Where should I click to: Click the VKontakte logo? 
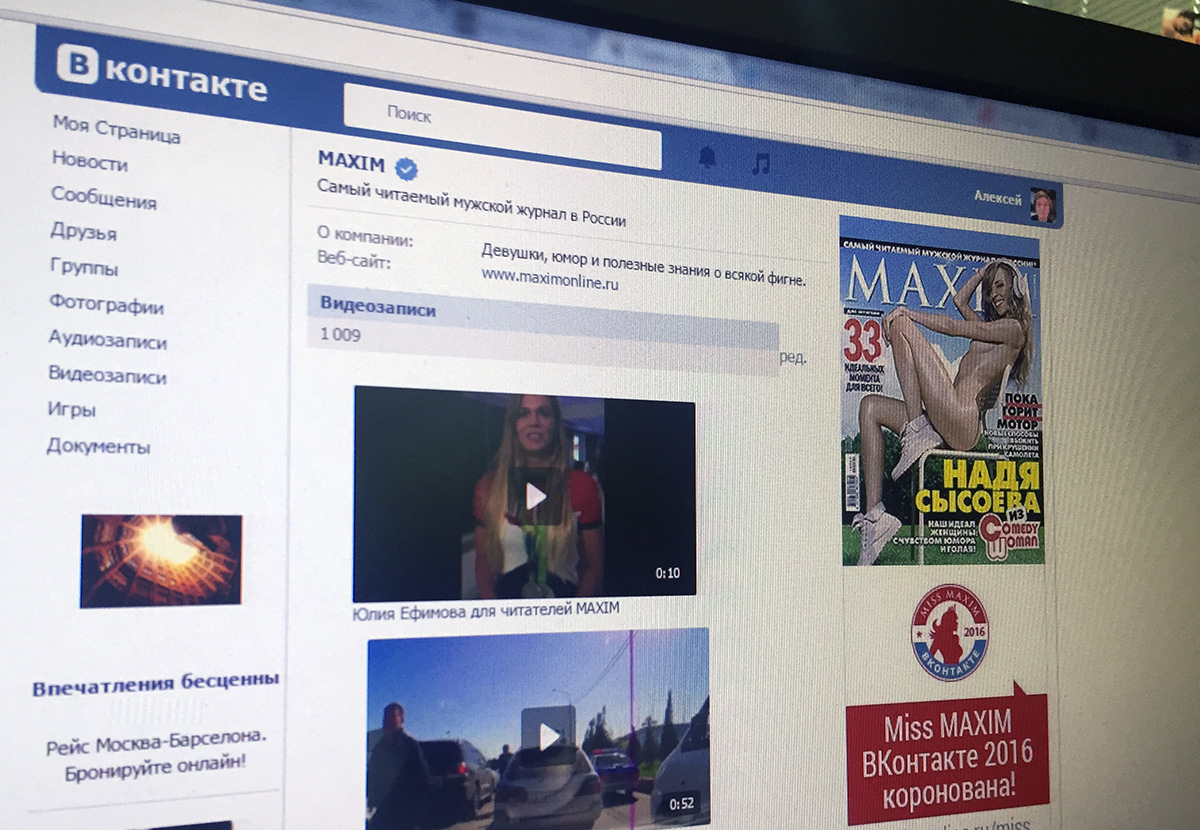coord(162,76)
